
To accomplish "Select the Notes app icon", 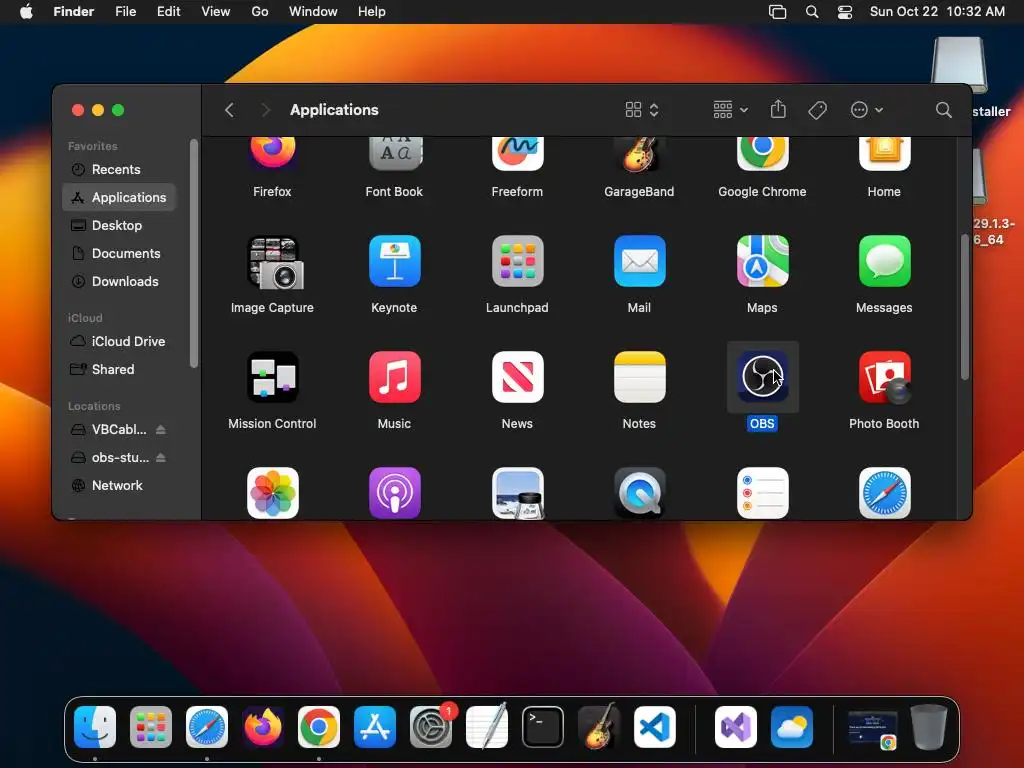I will [639, 377].
